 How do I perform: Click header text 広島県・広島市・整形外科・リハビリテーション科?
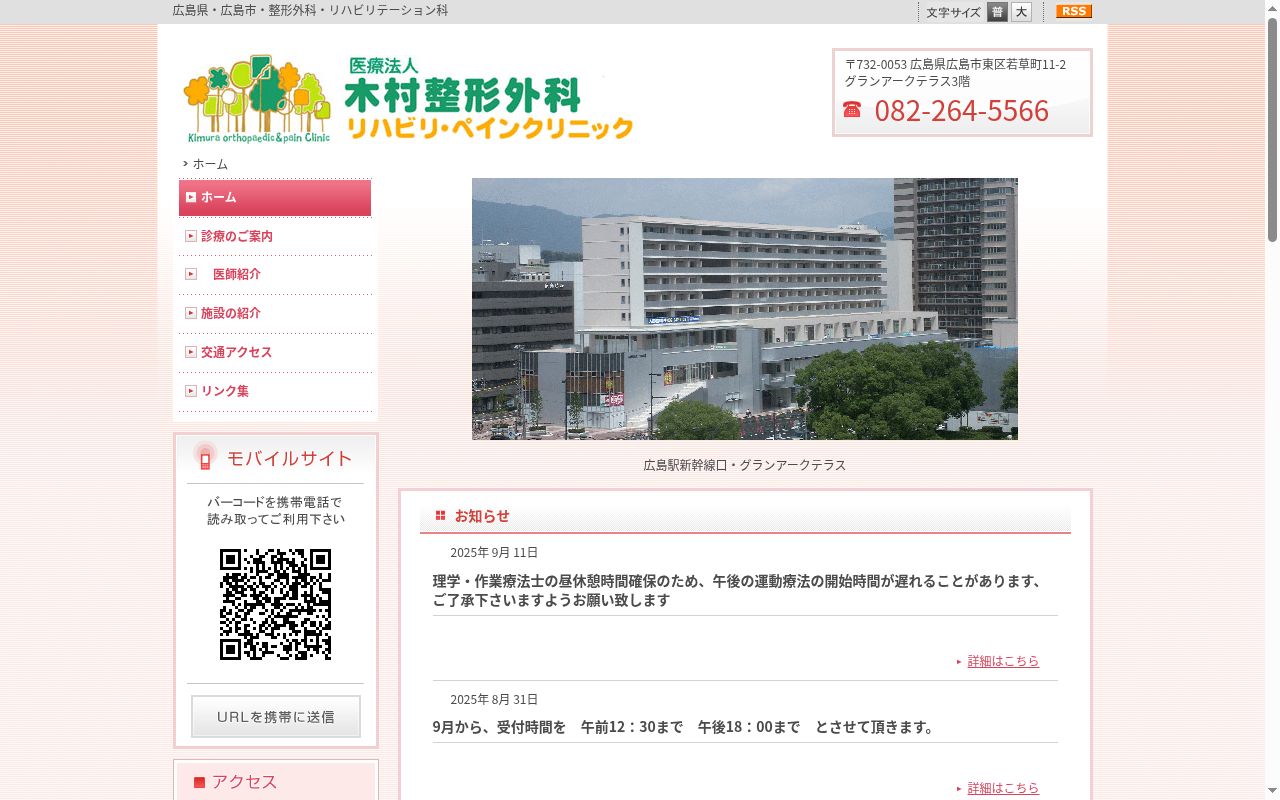click(x=310, y=10)
